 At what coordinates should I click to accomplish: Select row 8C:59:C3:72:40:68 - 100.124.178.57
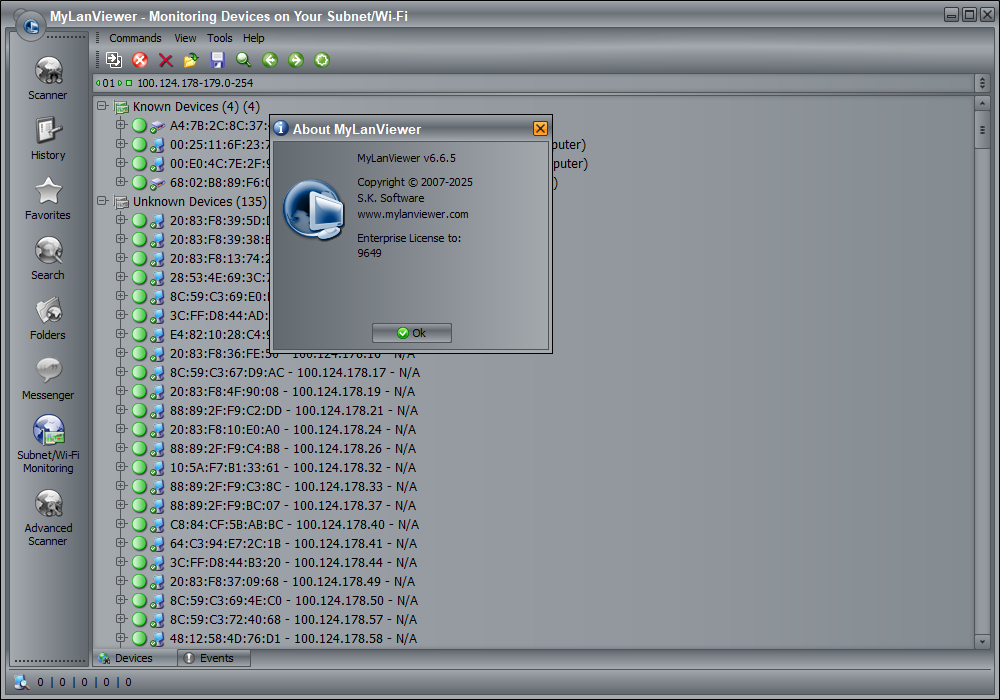pyautogui.click(x=293, y=620)
